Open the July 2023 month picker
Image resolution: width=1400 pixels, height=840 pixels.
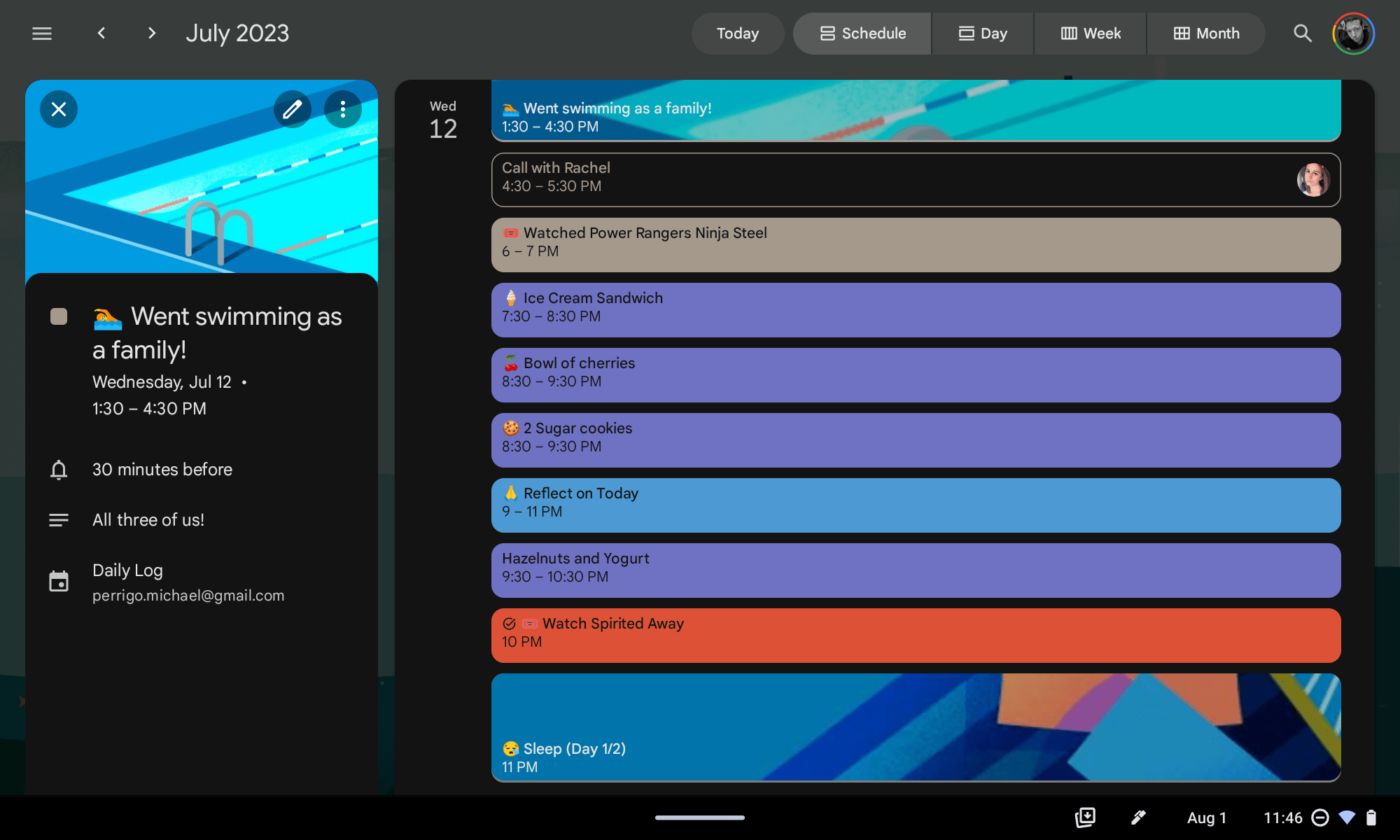[237, 33]
